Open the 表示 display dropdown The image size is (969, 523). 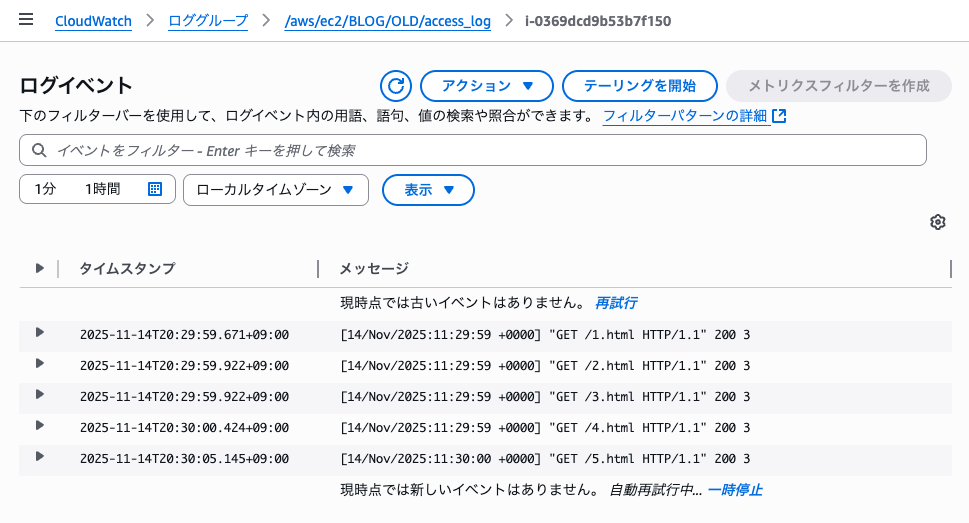point(428,189)
